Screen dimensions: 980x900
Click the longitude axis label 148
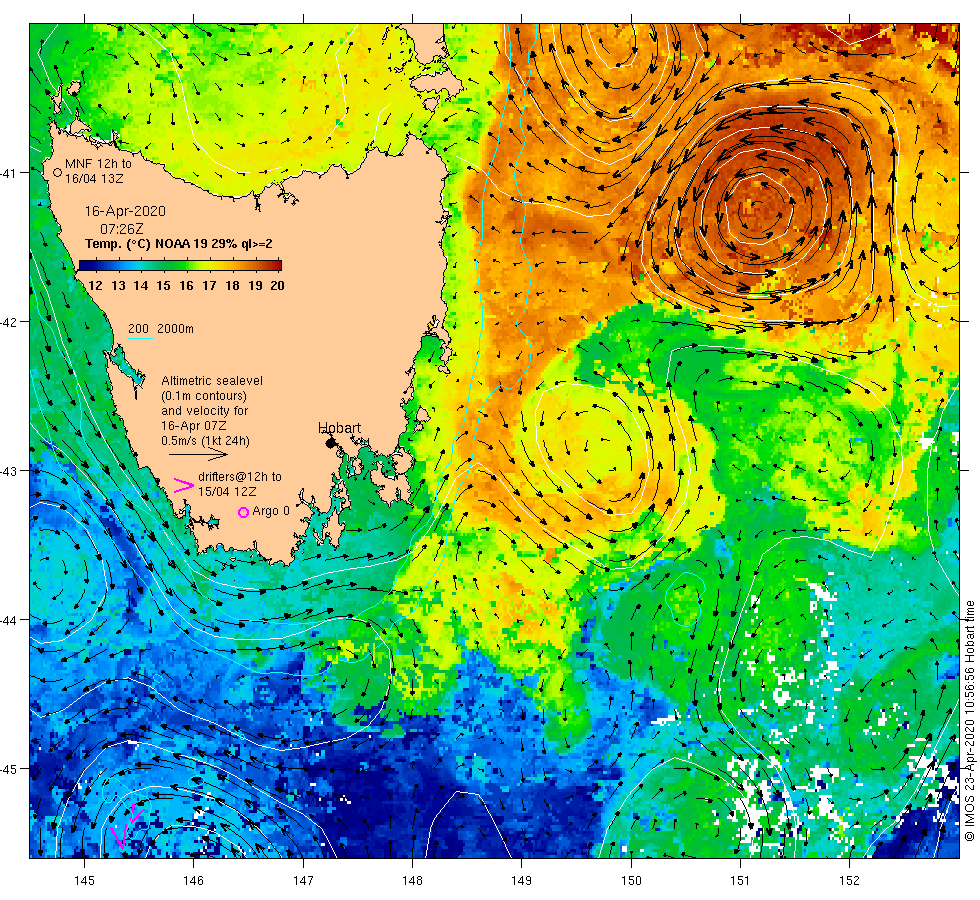(x=412, y=881)
